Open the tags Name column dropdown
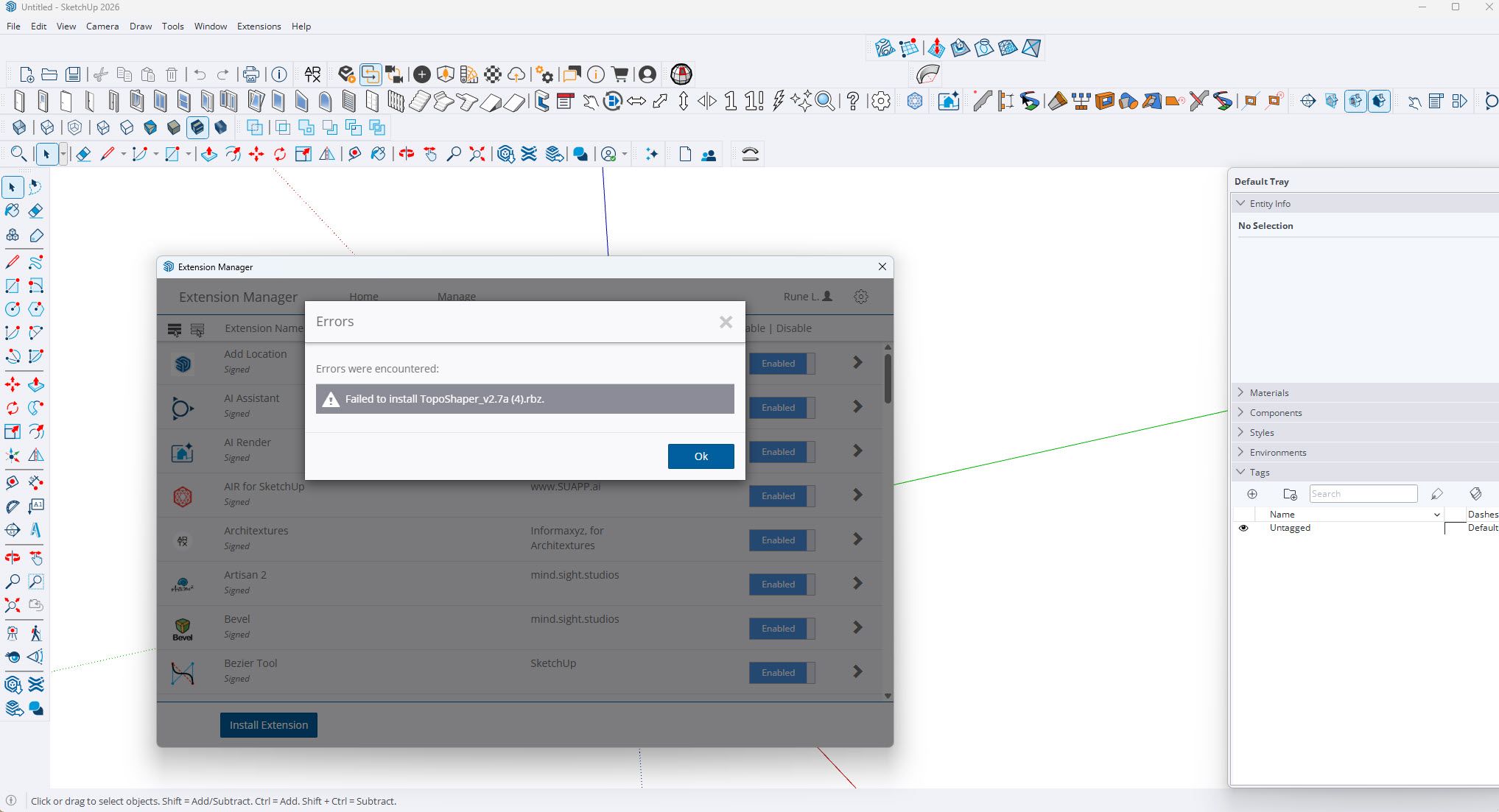The height and width of the screenshot is (812, 1499). 1436,515
